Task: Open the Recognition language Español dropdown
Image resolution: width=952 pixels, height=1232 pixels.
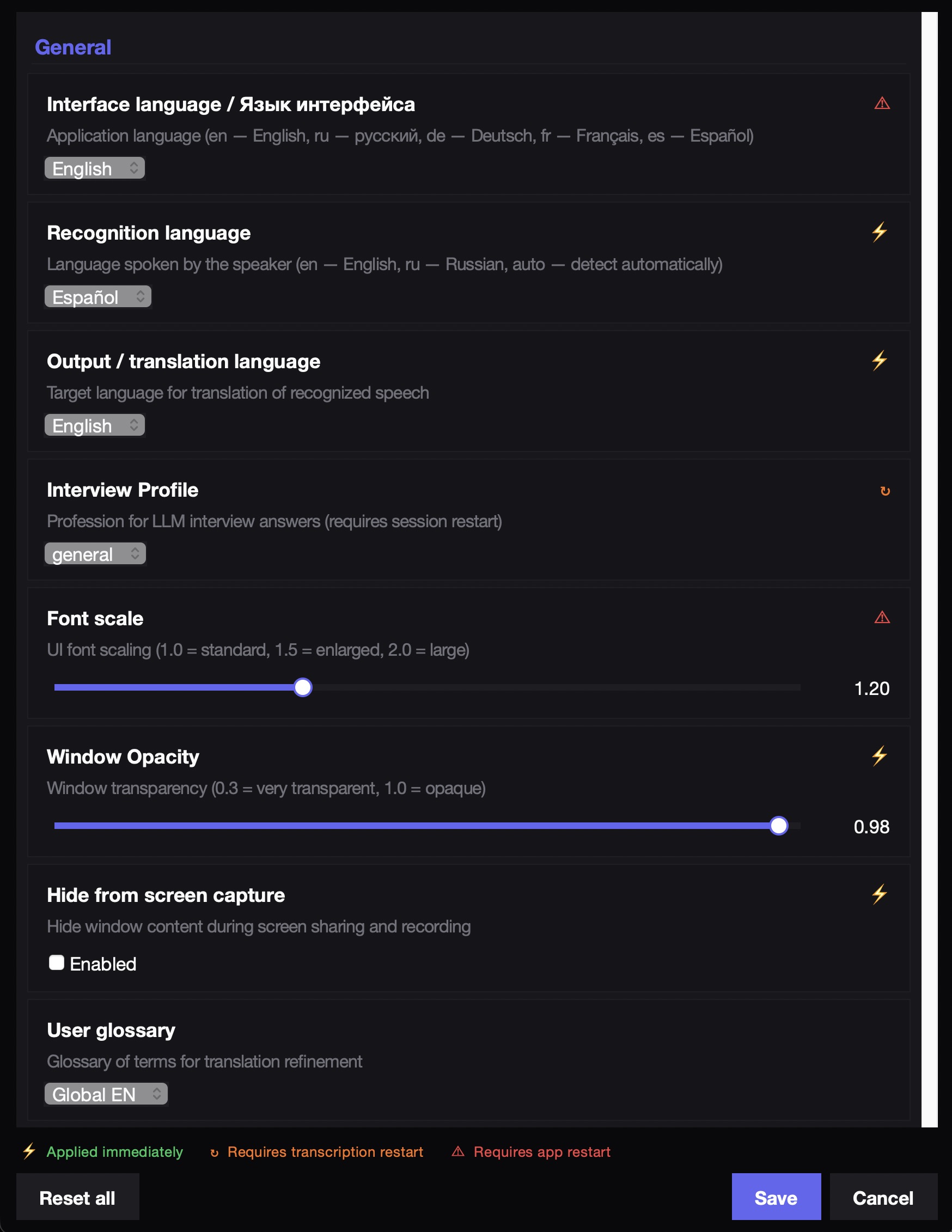Action: coord(97,297)
